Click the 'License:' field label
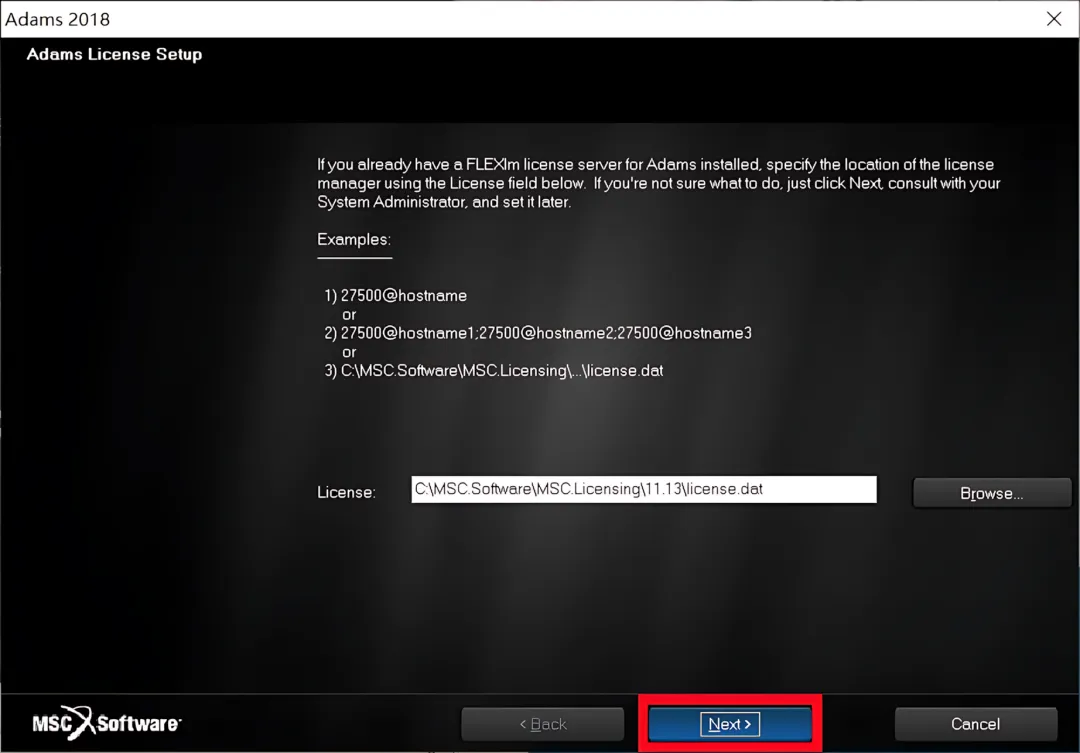The height and width of the screenshot is (753, 1080). pyautogui.click(x=346, y=493)
